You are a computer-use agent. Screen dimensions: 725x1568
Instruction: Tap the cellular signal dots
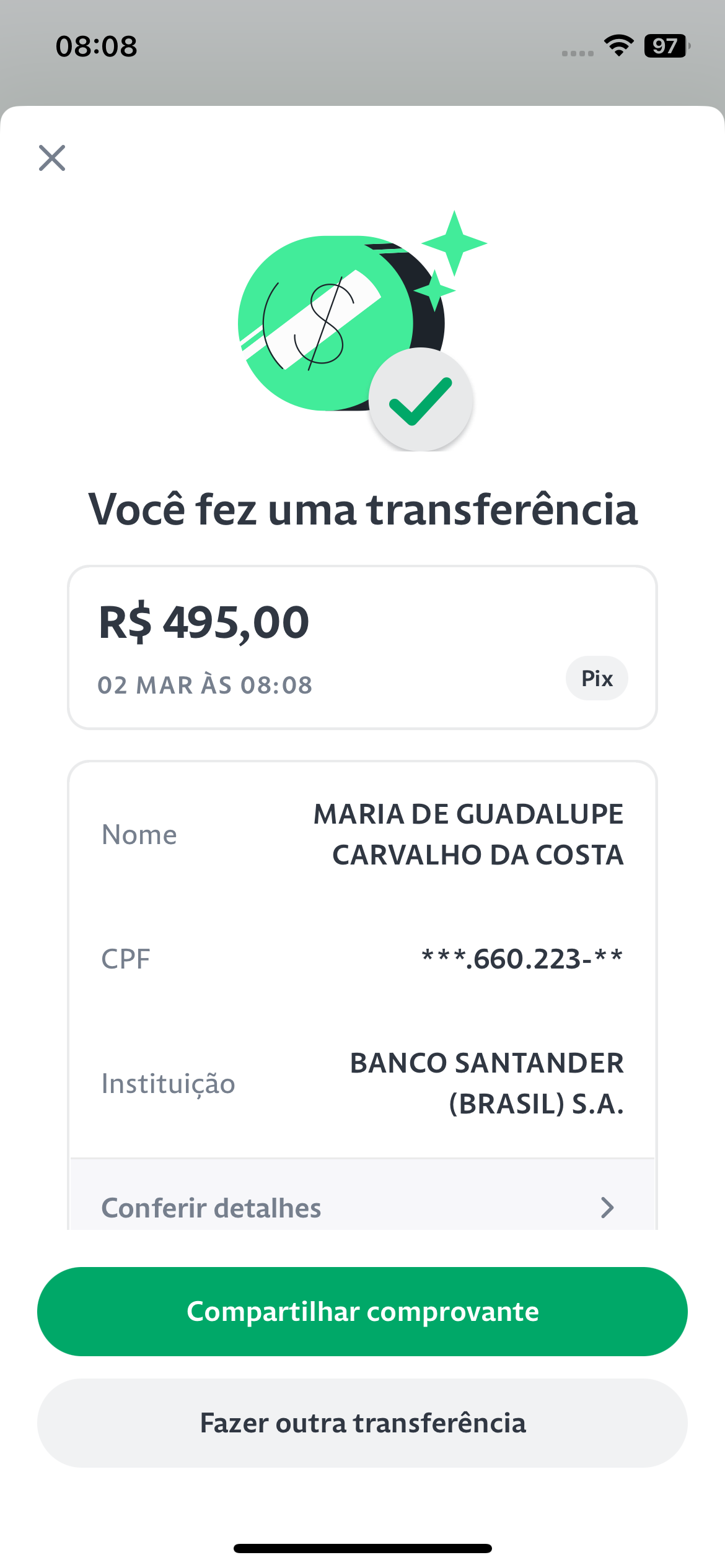pyautogui.click(x=578, y=53)
